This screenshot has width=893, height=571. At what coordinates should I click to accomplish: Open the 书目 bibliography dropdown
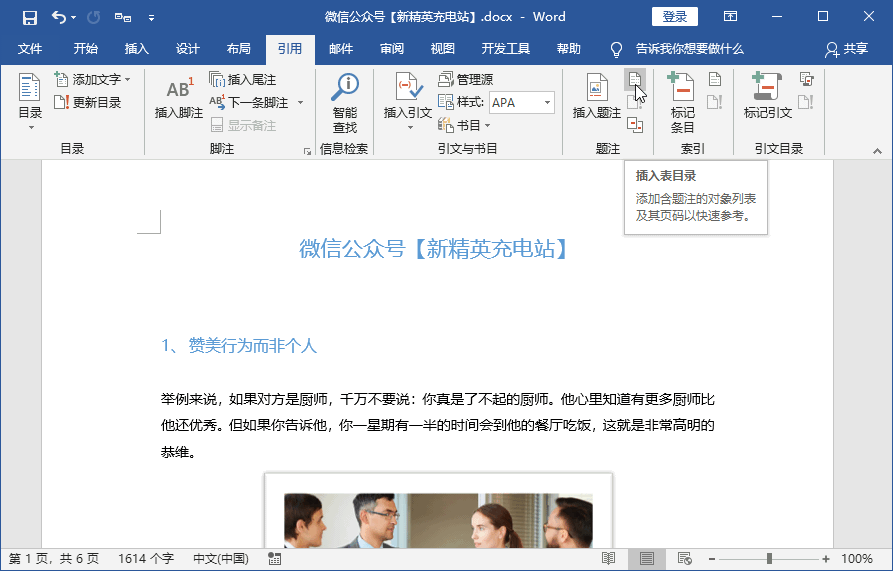coord(464,125)
